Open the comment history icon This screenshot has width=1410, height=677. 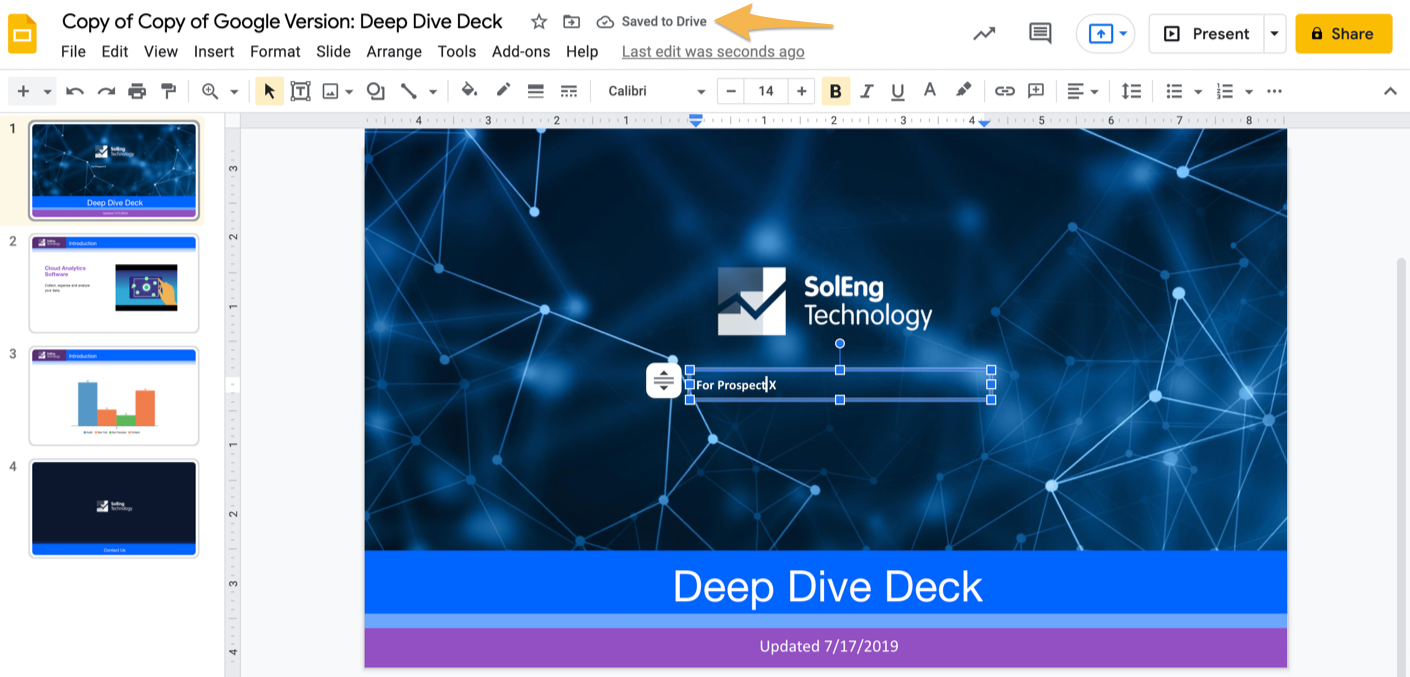point(1040,34)
